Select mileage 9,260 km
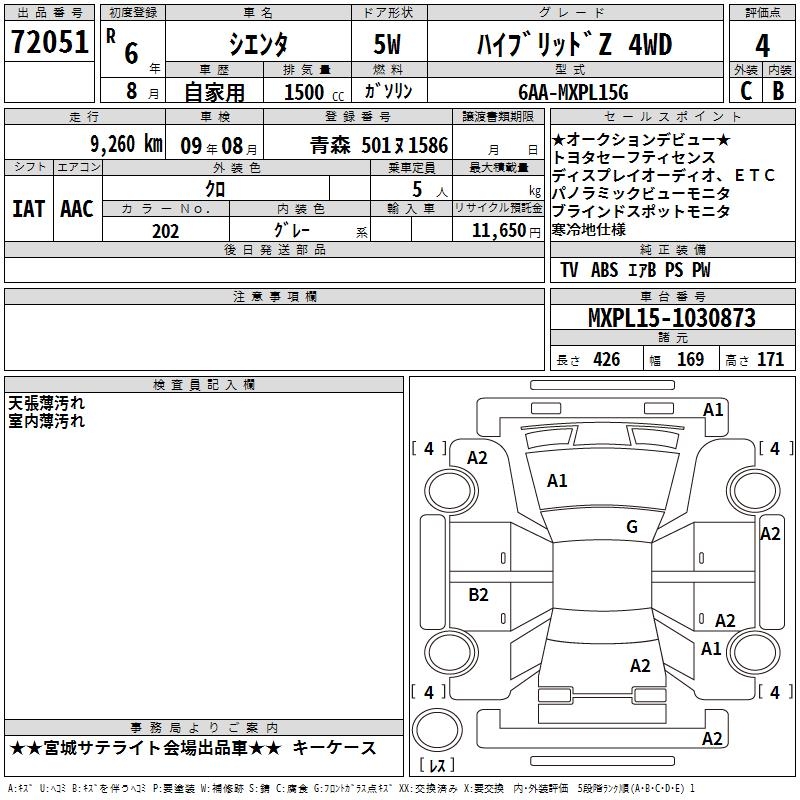Screen dimensions: 800x800 (127, 144)
